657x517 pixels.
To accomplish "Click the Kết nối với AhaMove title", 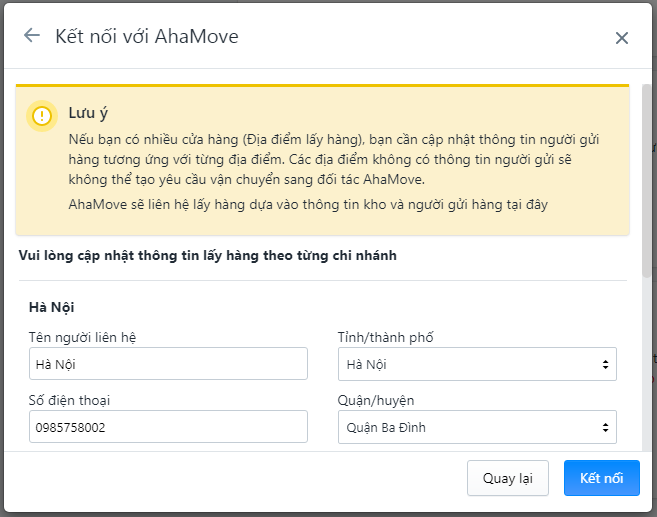I will pyautogui.click(x=147, y=36).
